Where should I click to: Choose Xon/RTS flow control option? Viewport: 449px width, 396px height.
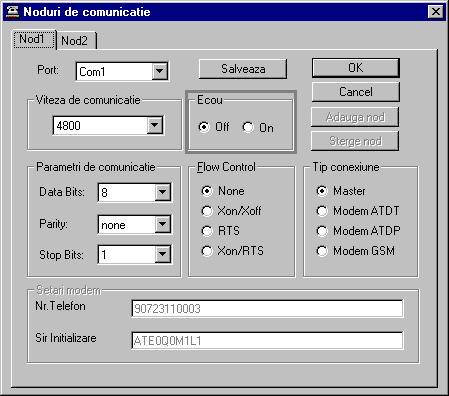(x=232, y=251)
